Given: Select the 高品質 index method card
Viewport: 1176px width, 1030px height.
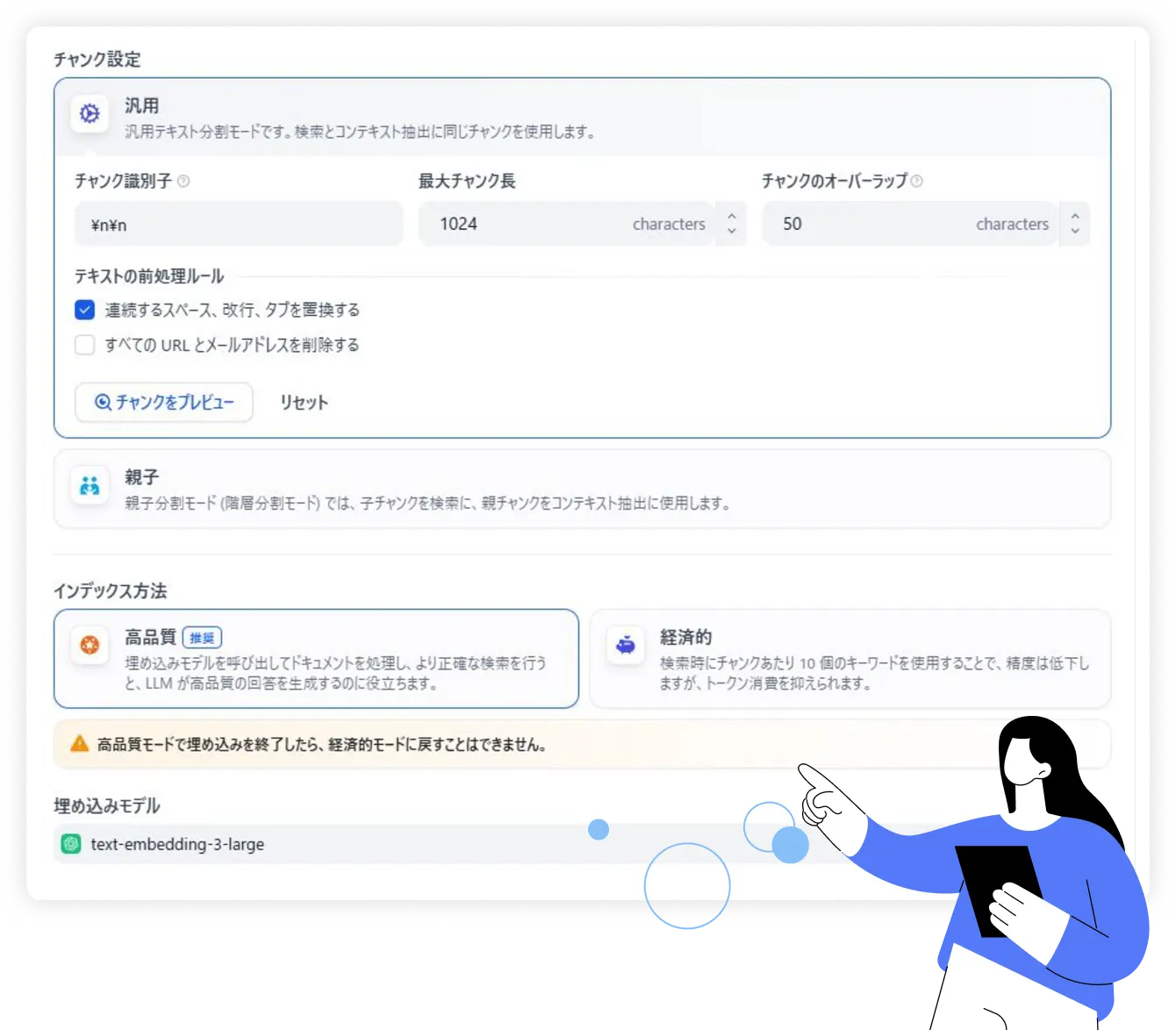Looking at the screenshot, I should [x=316, y=659].
